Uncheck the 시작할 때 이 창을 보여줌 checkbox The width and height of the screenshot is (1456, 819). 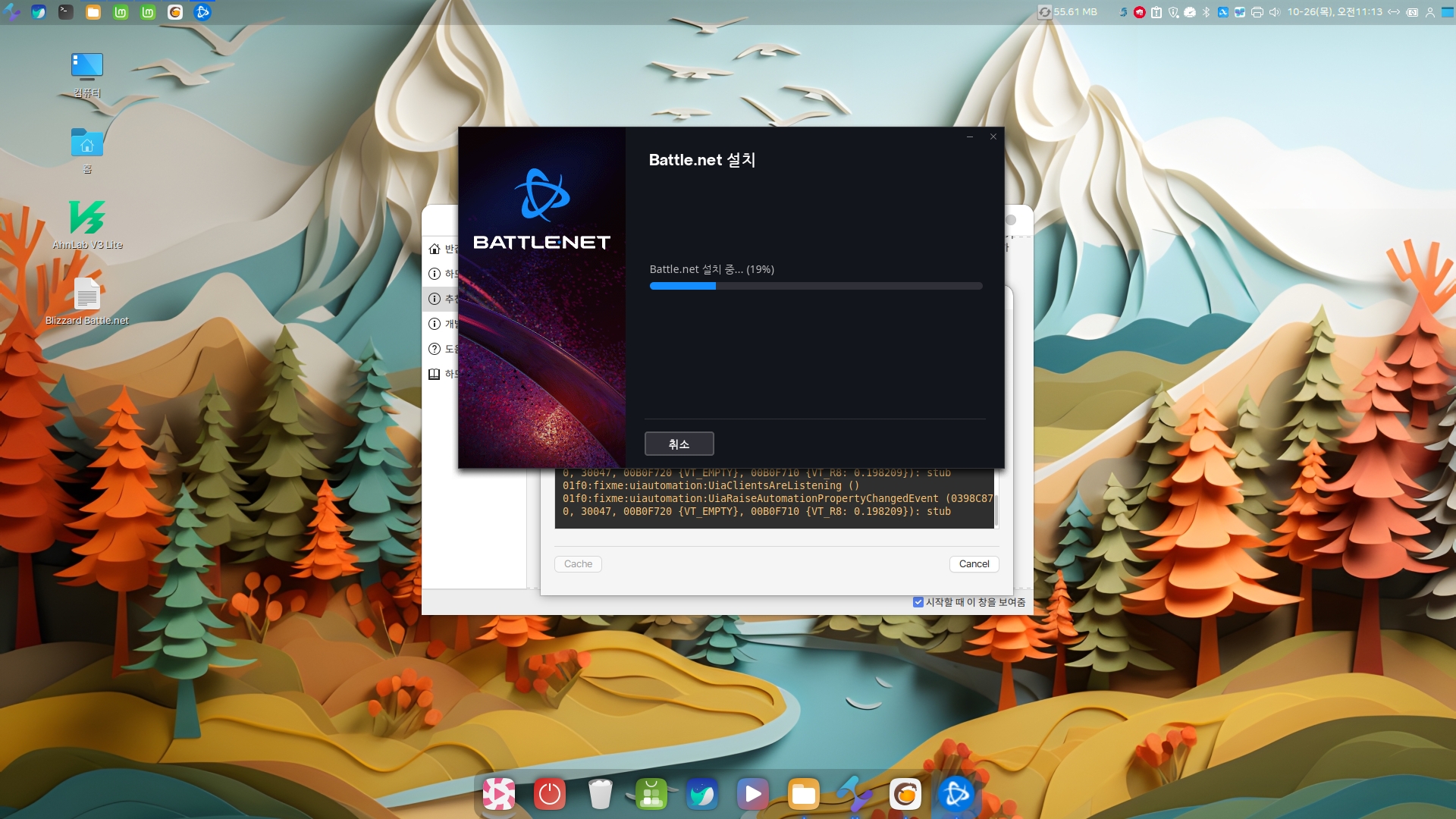918,602
